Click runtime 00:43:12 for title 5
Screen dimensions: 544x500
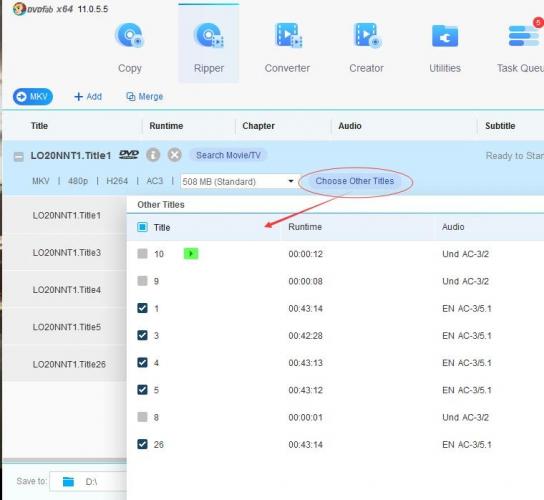click(305, 390)
